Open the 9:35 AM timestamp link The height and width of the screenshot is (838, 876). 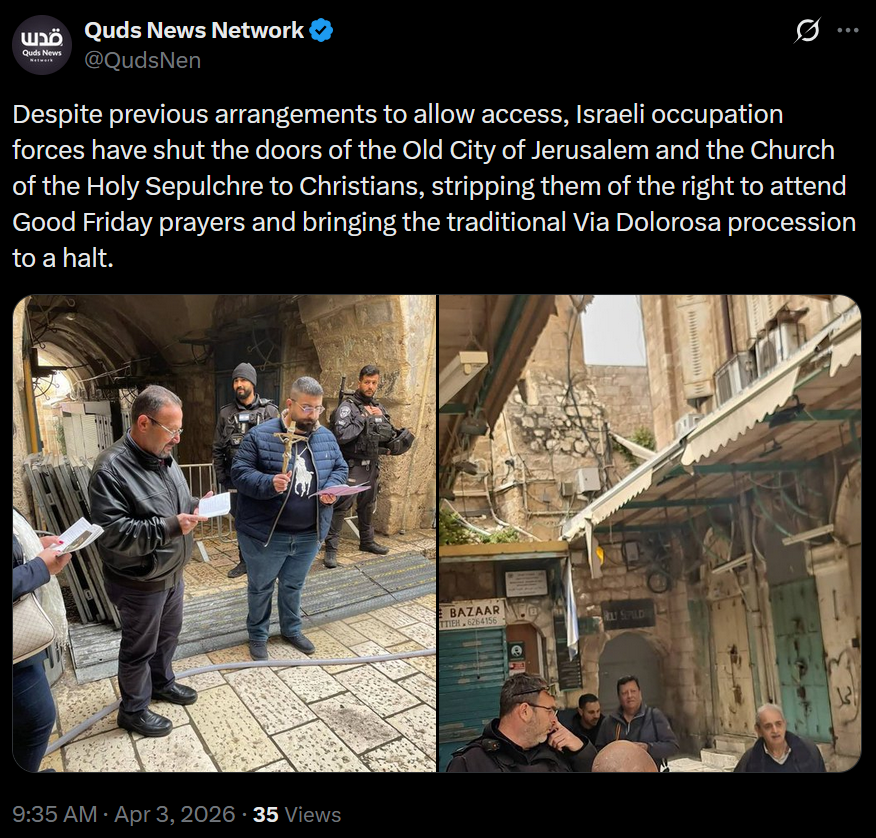click(x=55, y=814)
